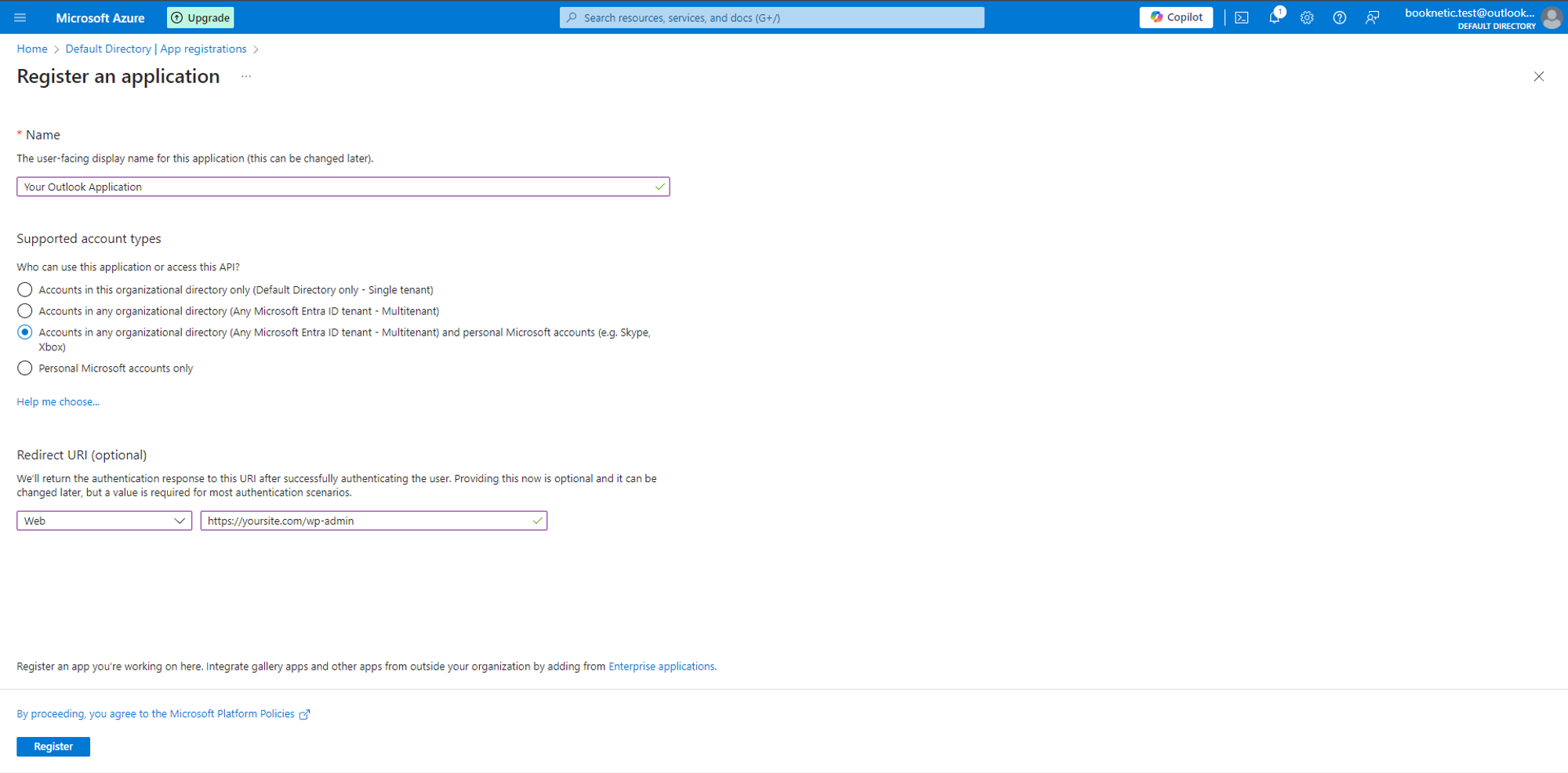Open the Azure portal hamburger menu
Viewport: 1568px width, 773px height.
[x=20, y=17]
